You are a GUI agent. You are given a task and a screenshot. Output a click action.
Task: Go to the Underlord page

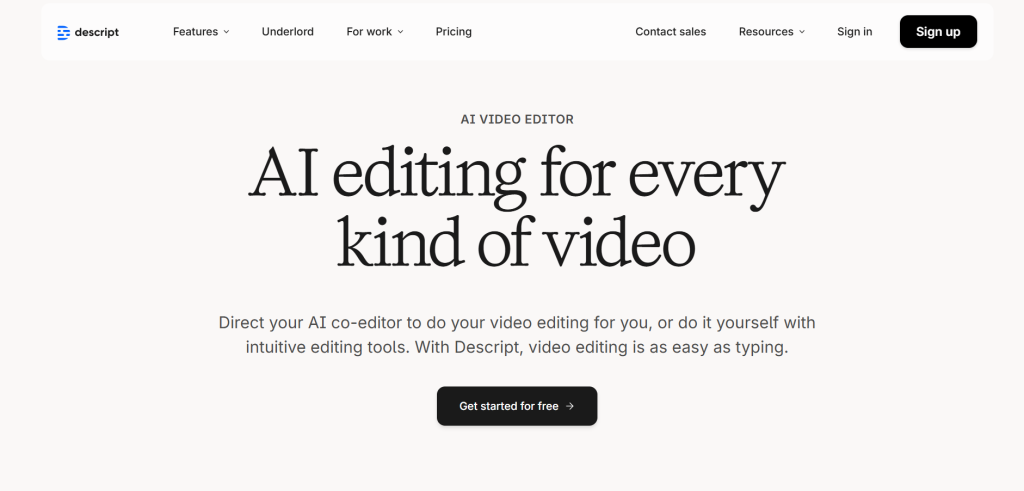pyautogui.click(x=288, y=32)
